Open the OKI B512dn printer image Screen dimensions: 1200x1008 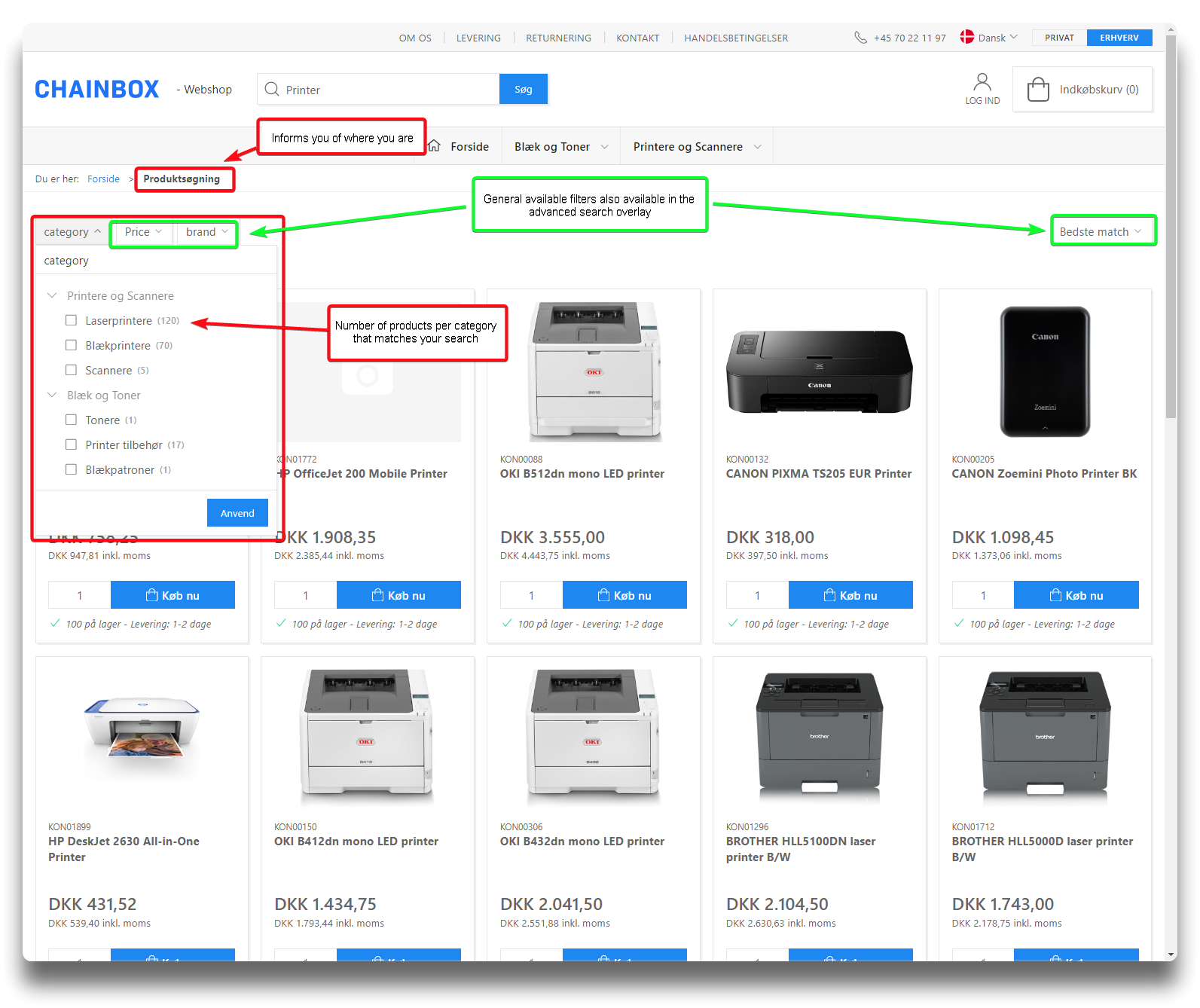tap(594, 371)
